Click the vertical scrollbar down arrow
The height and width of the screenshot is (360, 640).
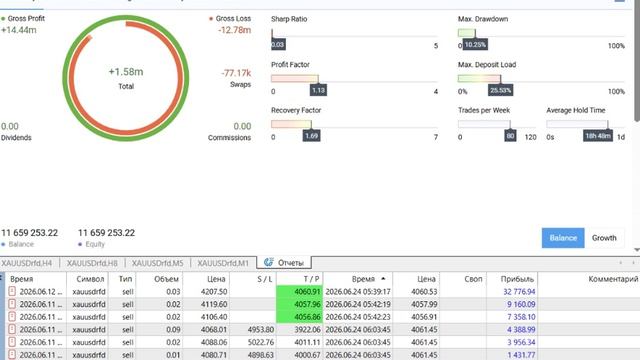point(637,249)
